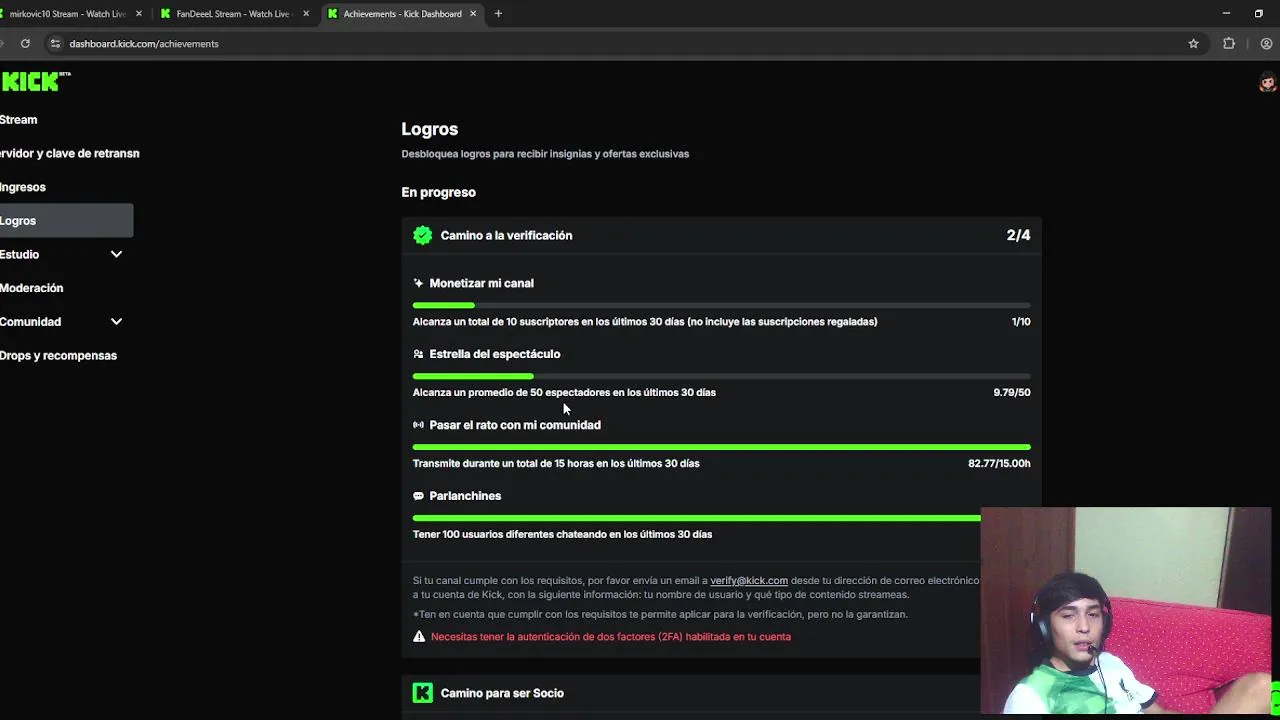Image resolution: width=1280 pixels, height=720 pixels.
Task: Click the chat bubble icon beside Parlanchines
Action: coord(418,496)
